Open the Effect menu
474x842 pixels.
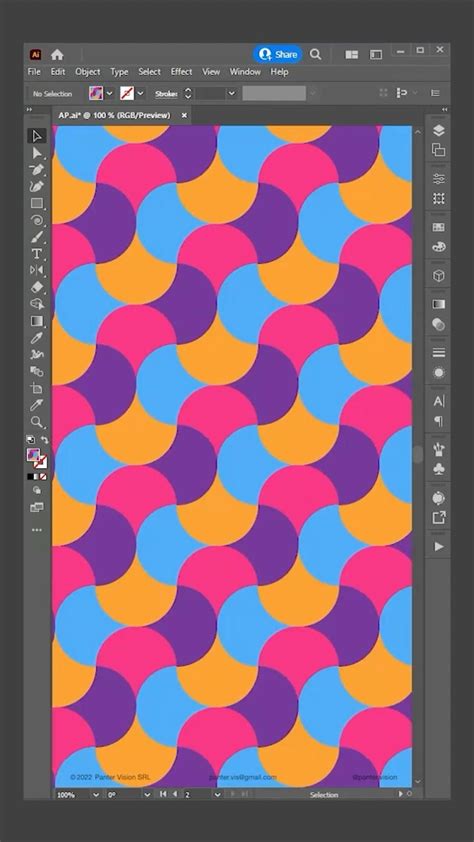pyautogui.click(x=181, y=71)
